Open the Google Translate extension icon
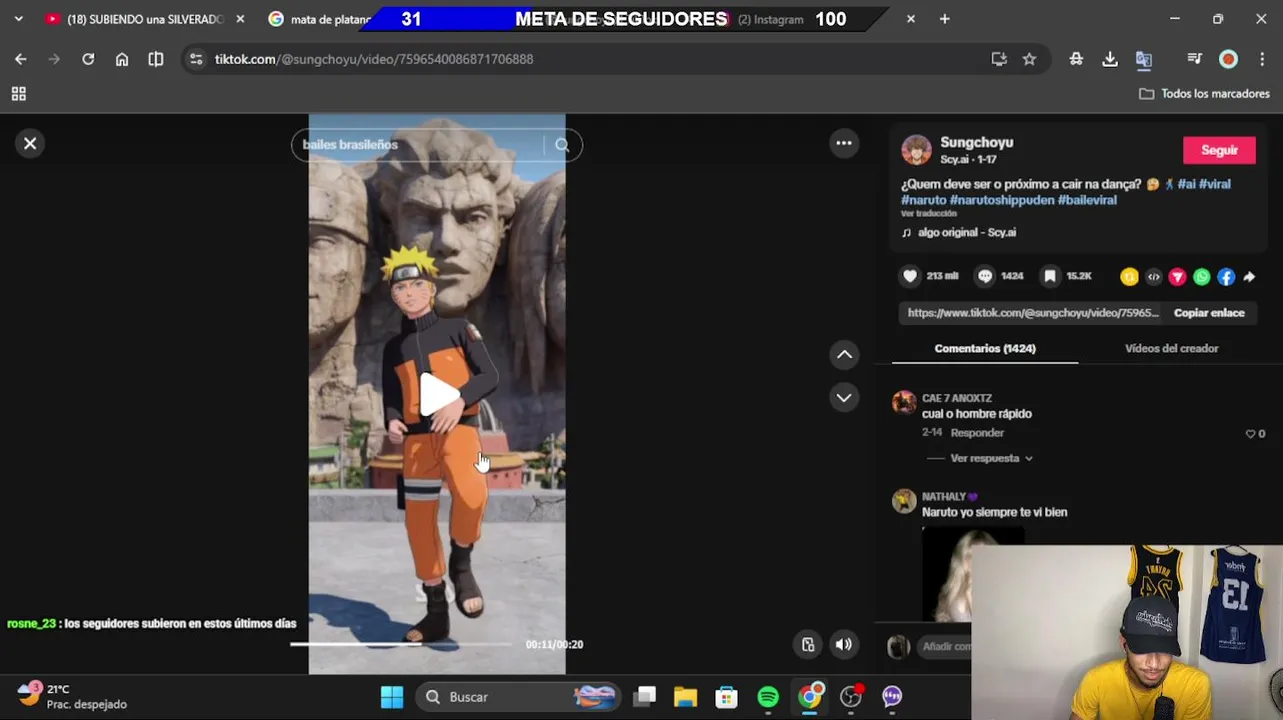Viewport: 1283px width, 720px height. pyautogui.click(x=1144, y=59)
